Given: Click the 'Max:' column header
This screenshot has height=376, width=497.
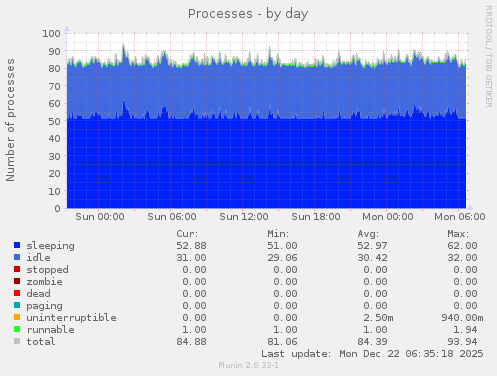Looking at the screenshot, I should click(x=458, y=234).
